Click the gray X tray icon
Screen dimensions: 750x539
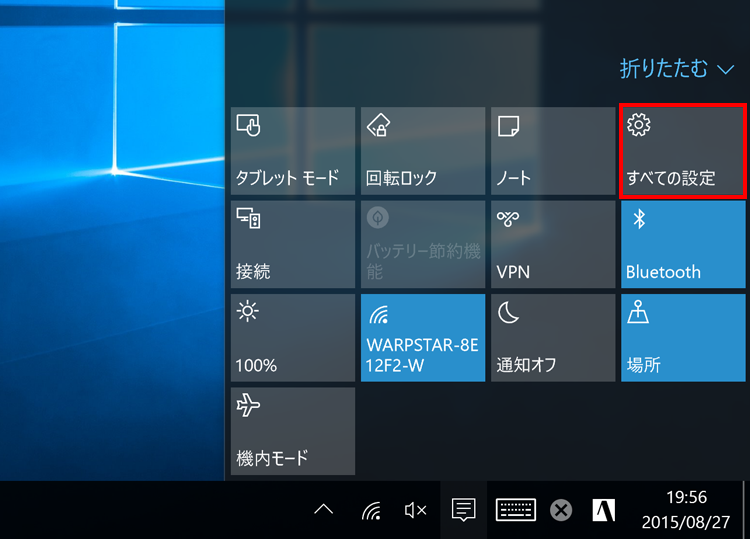(x=561, y=510)
